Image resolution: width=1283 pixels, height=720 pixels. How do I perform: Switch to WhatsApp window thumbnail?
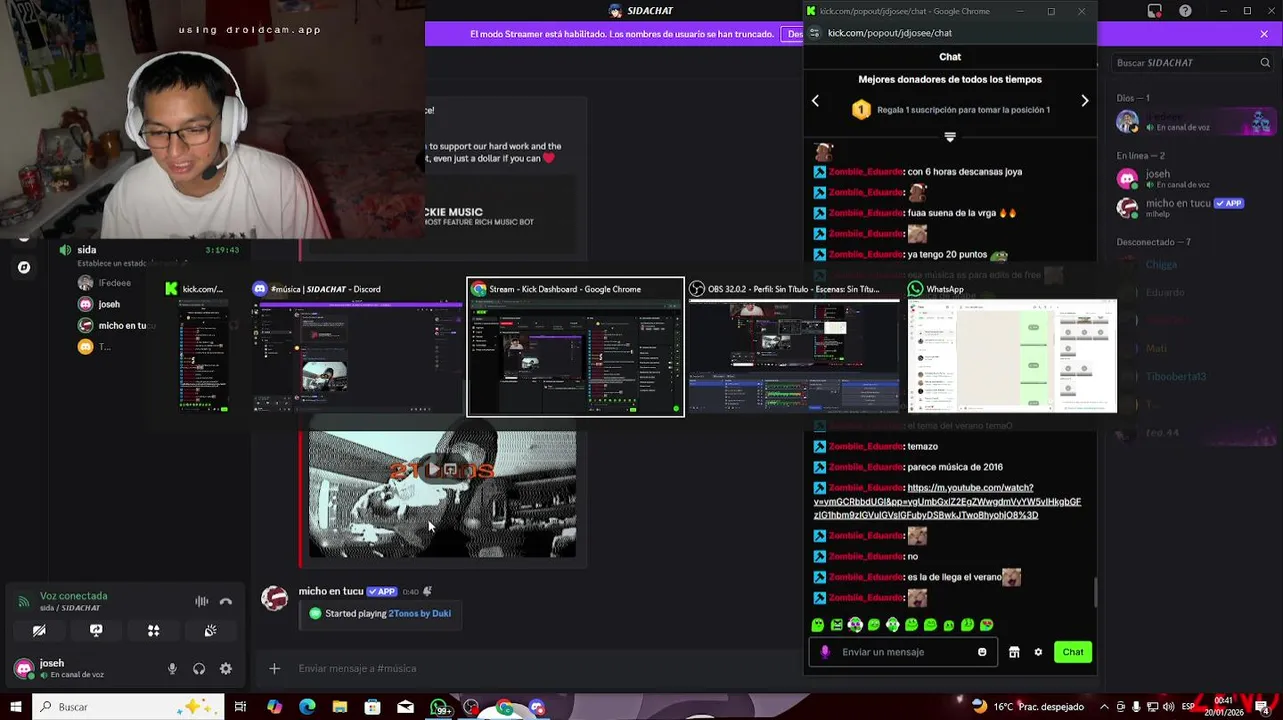[1012, 346]
